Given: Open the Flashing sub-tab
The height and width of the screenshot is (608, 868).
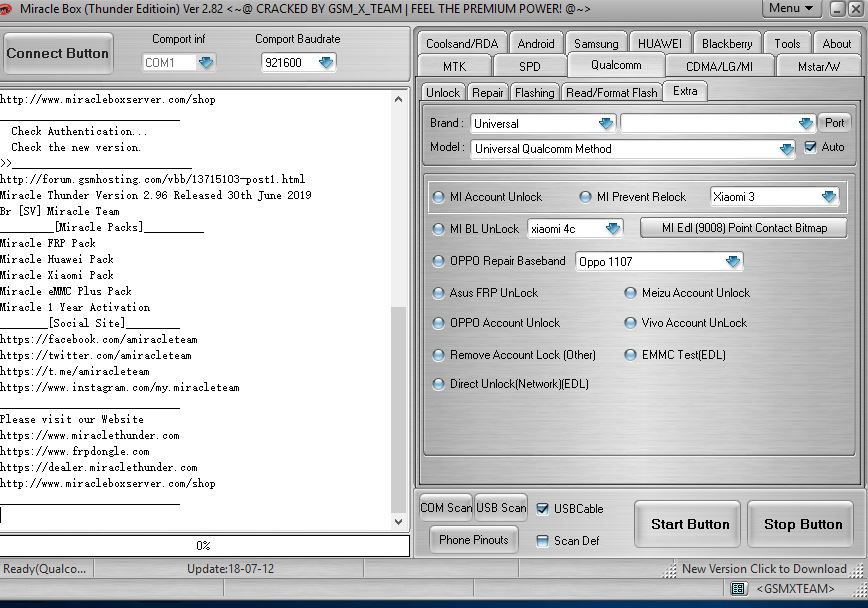Looking at the screenshot, I should pos(535,92).
